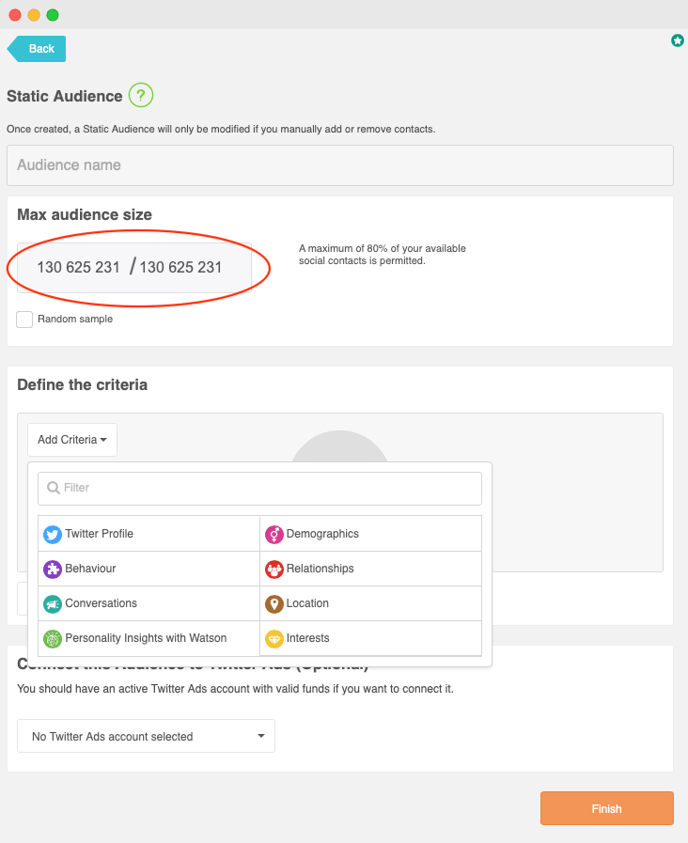
Task: Go Back to the previous page
Action: (37, 49)
